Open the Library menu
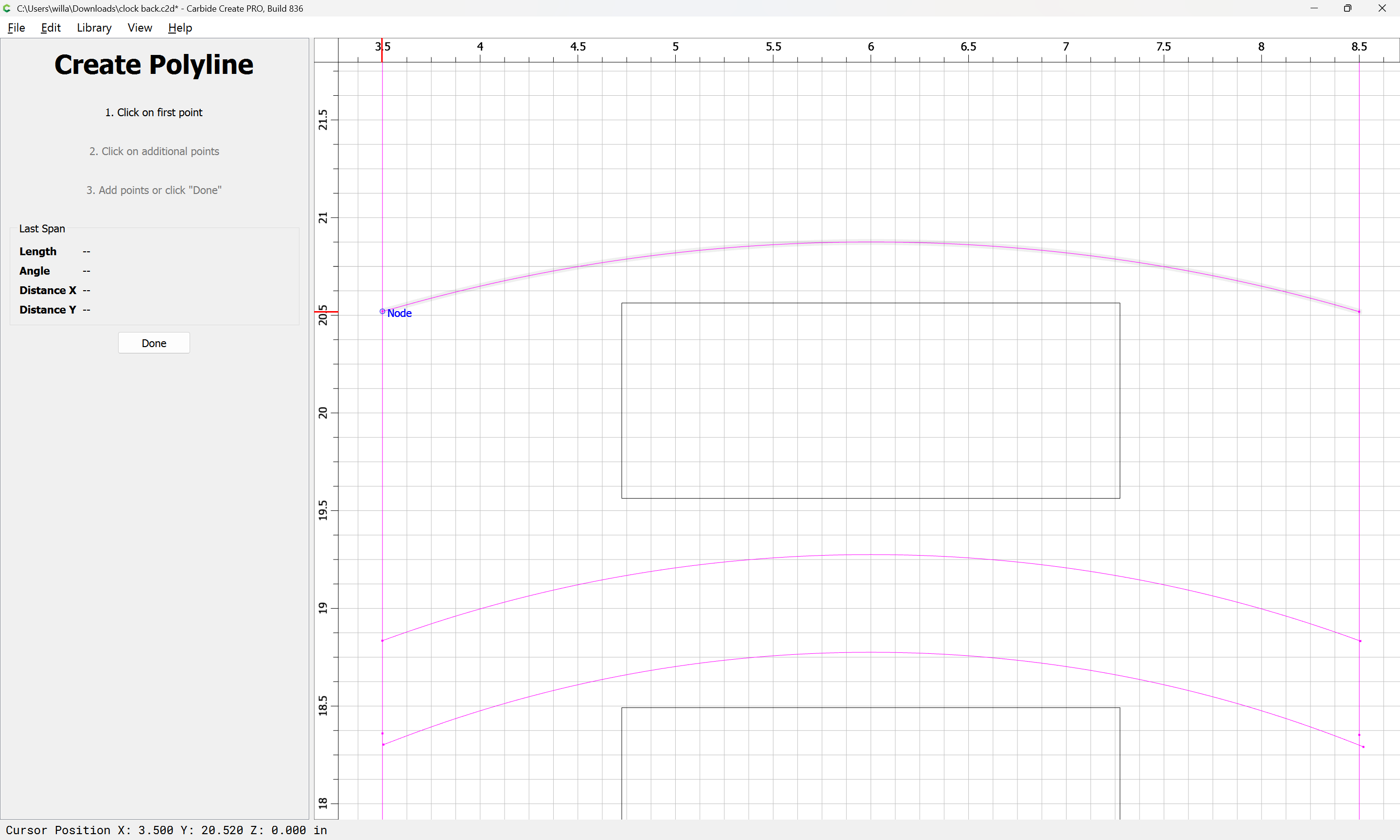Viewport: 1400px width, 840px height. click(x=94, y=28)
